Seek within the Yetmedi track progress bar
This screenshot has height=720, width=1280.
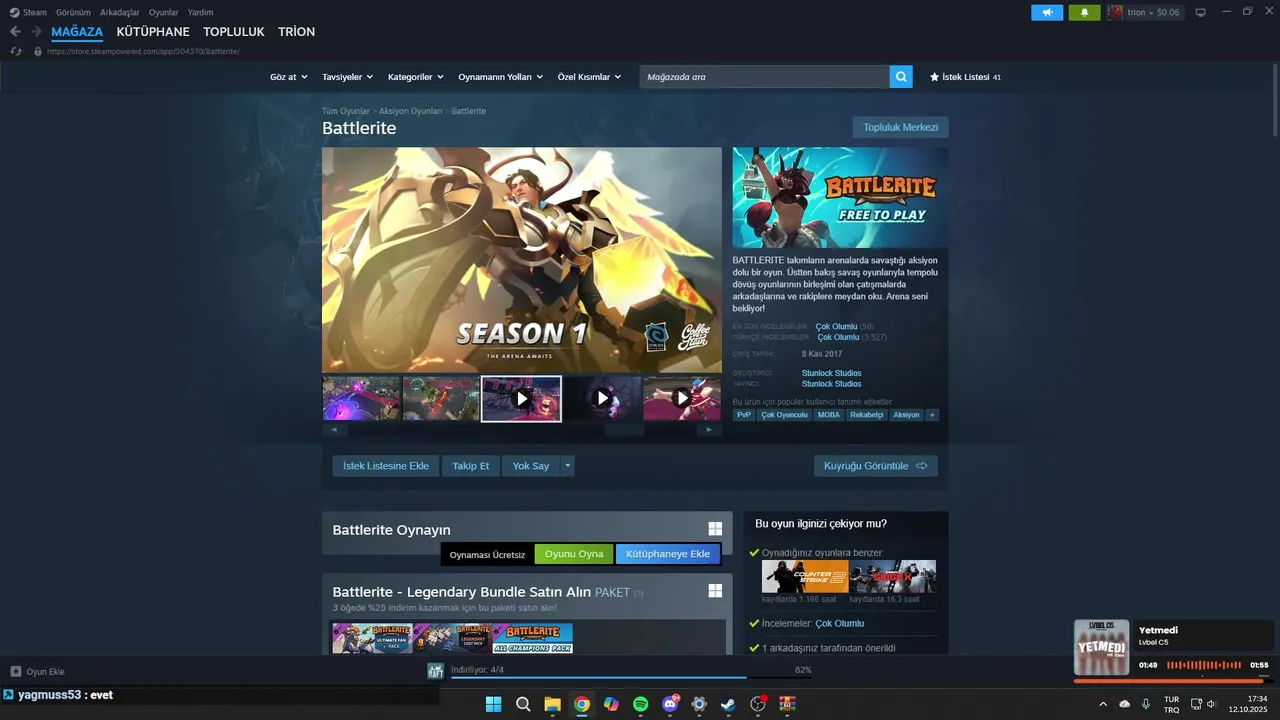(x=1172, y=681)
